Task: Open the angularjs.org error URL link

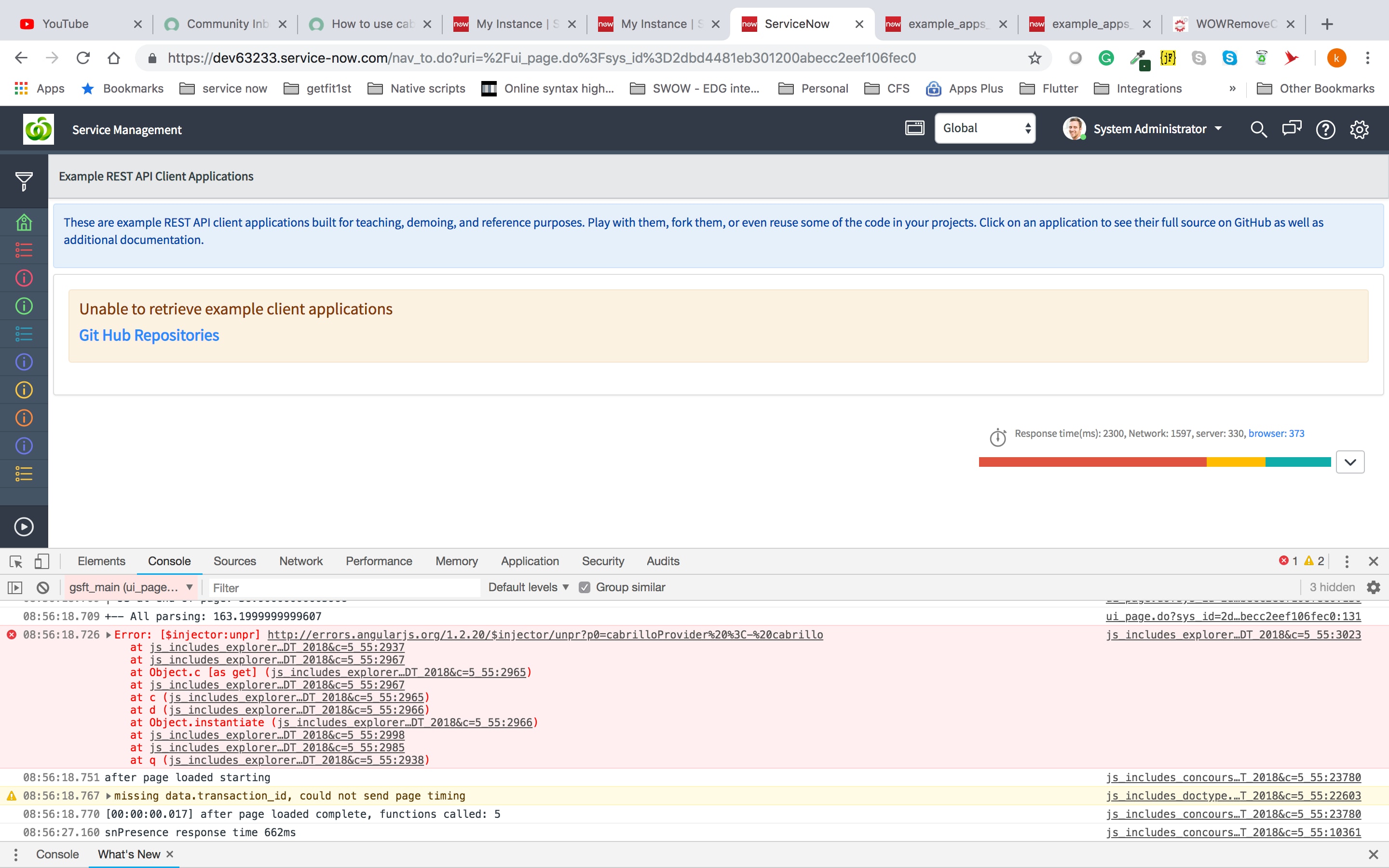Action: click(x=545, y=635)
